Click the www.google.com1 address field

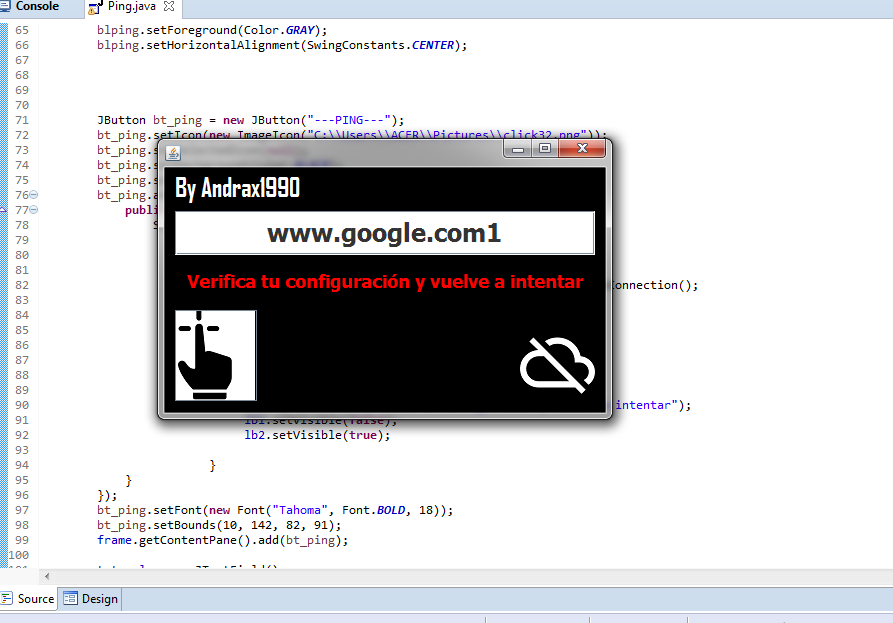385,233
